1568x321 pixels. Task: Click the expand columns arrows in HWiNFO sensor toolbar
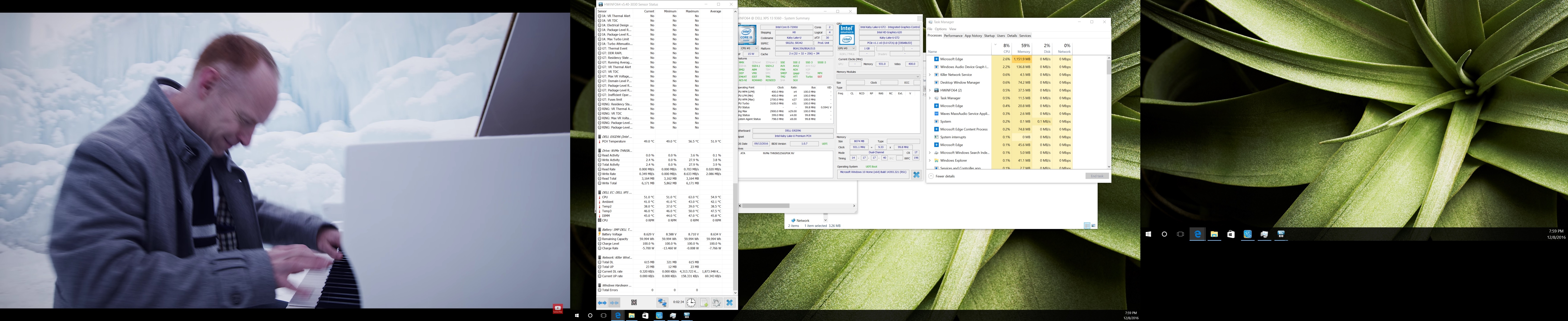point(602,303)
